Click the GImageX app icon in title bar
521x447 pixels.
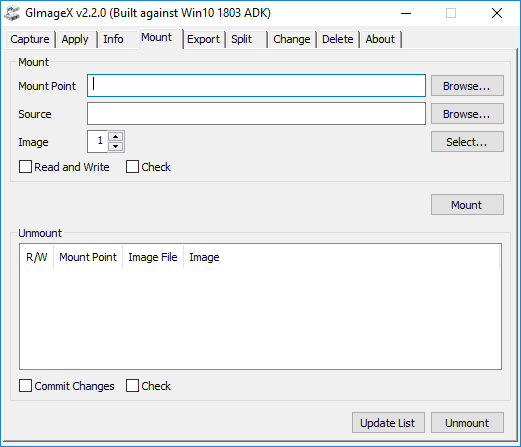point(12,13)
